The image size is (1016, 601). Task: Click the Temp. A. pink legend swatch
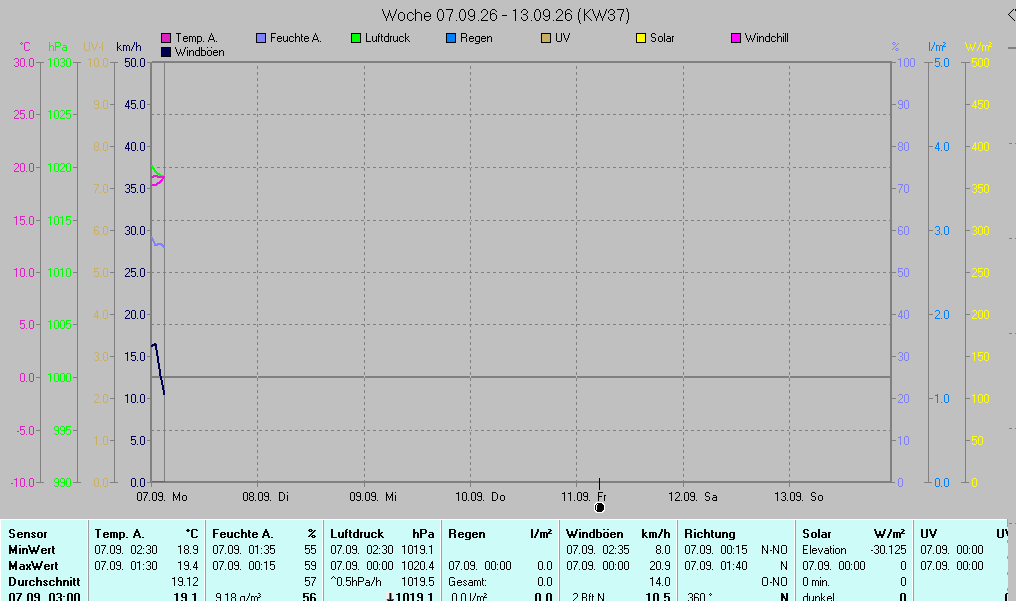click(166, 38)
